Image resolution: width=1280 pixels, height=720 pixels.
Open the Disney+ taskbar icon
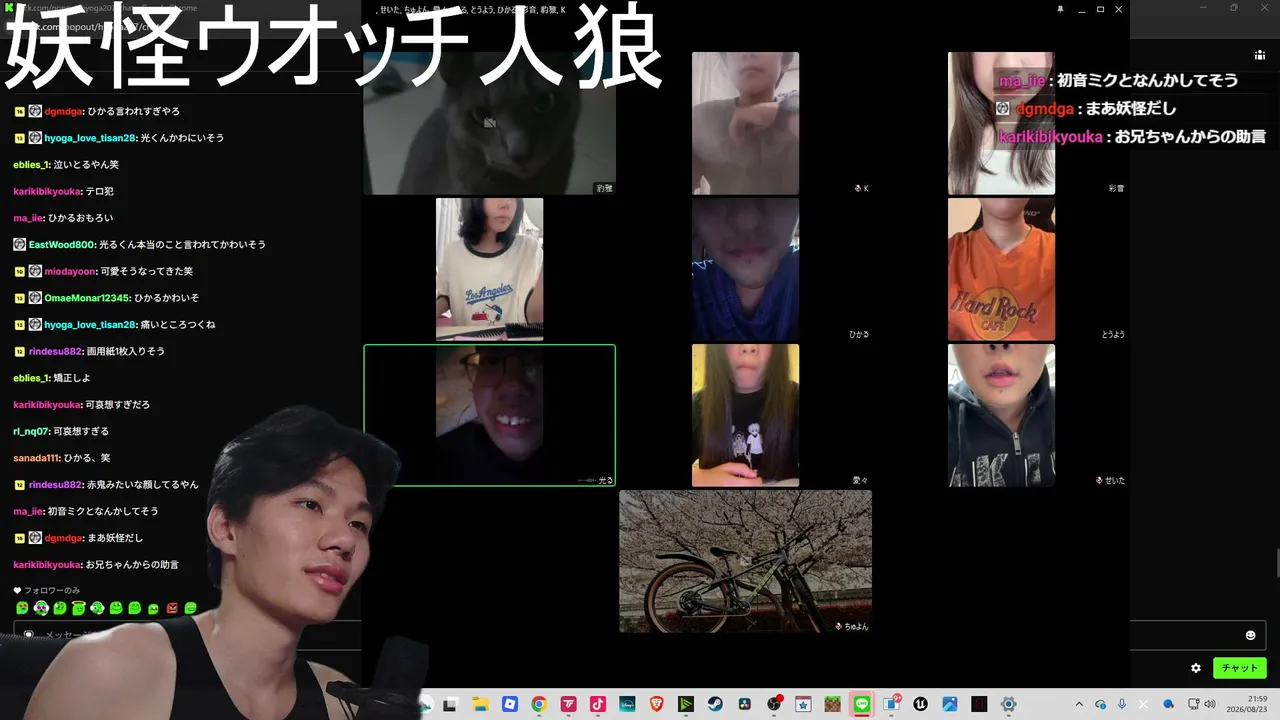point(627,704)
